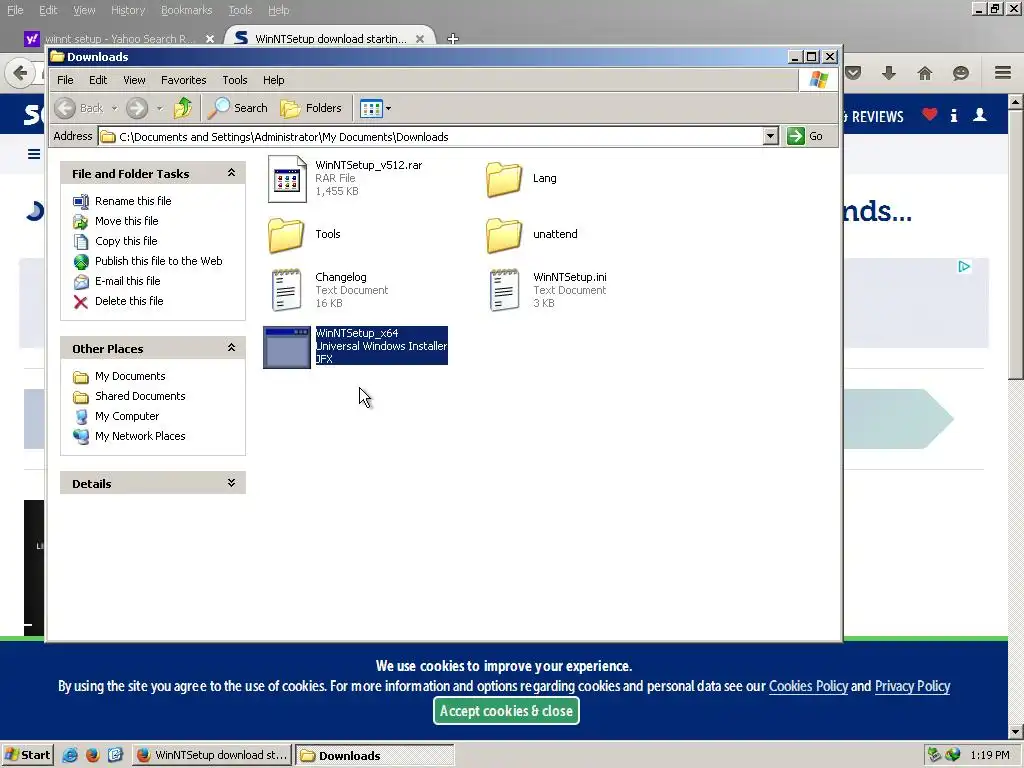Open the Tools folder
Viewport: 1024px width, 768px height.
[286, 234]
